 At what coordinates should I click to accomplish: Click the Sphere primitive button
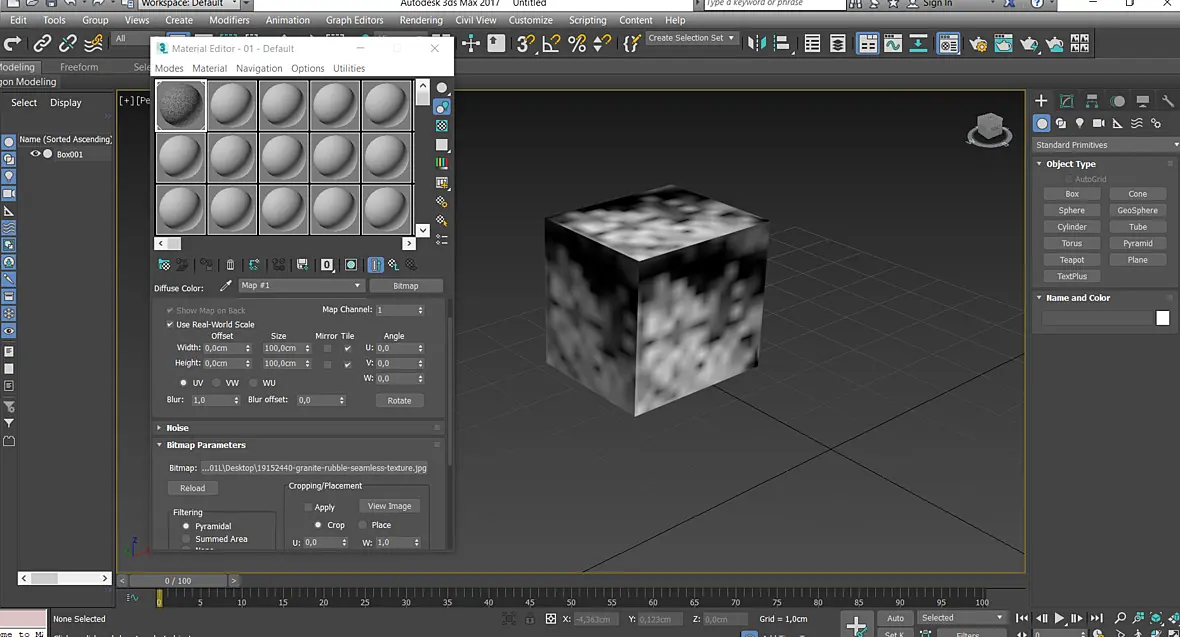pos(1072,210)
